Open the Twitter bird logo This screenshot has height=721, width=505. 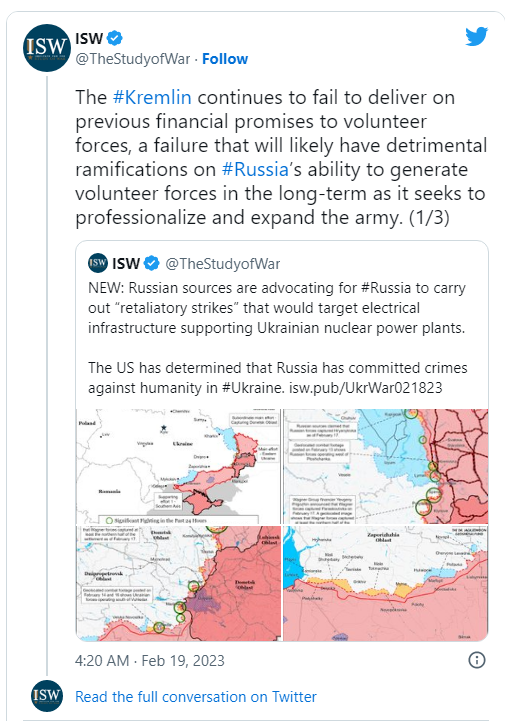click(x=476, y=36)
